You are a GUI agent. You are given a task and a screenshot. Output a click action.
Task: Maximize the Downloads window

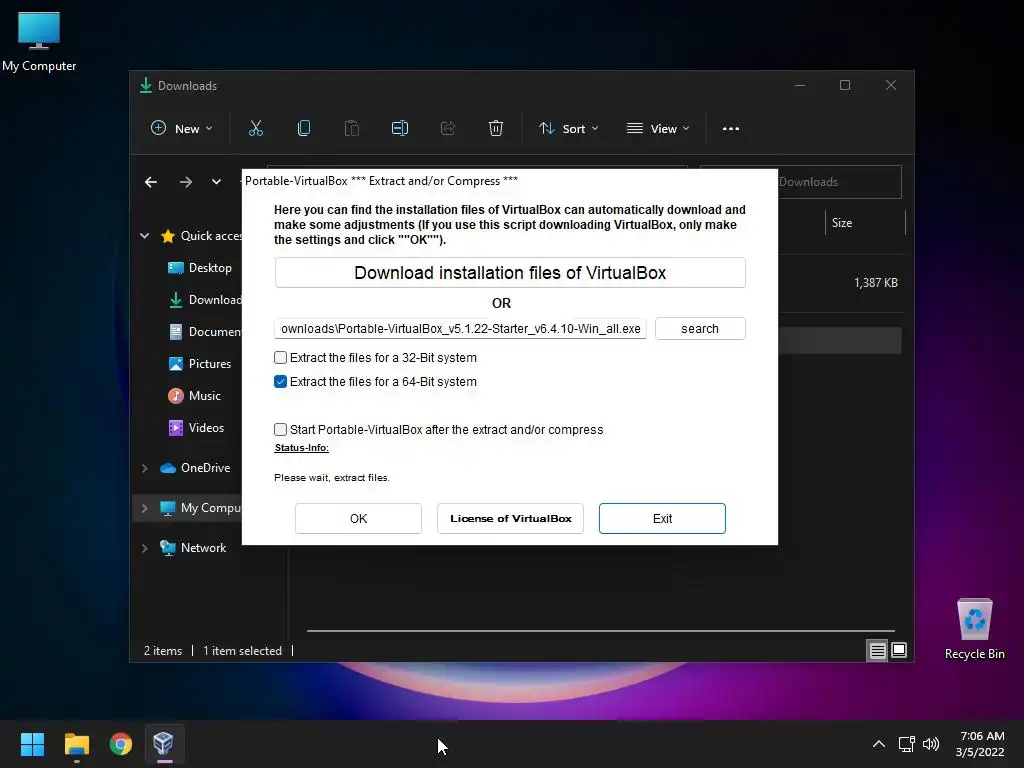point(845,86)
